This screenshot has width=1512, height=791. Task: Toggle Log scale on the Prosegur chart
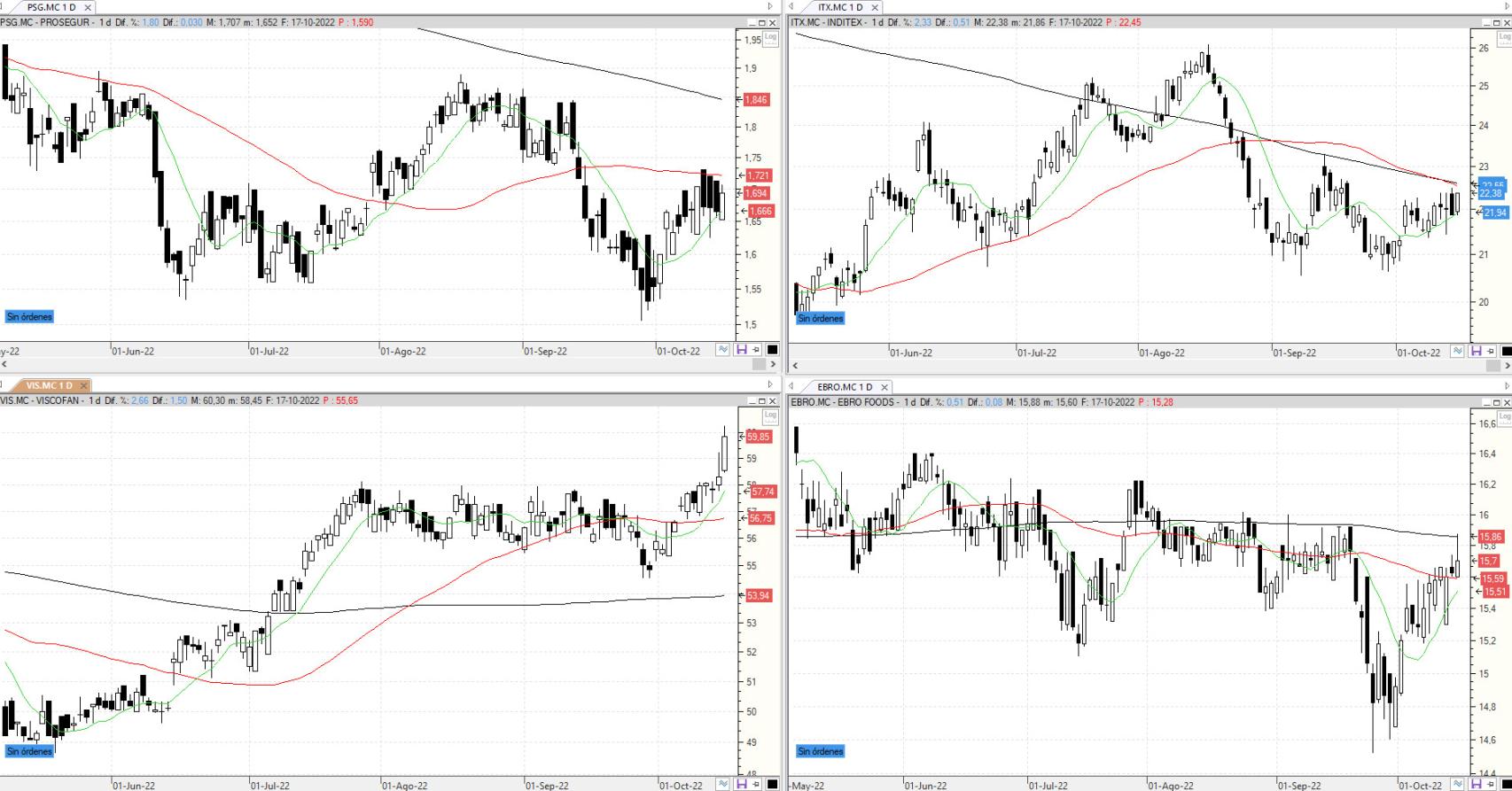pyautogui.click(x=770, y=37)
